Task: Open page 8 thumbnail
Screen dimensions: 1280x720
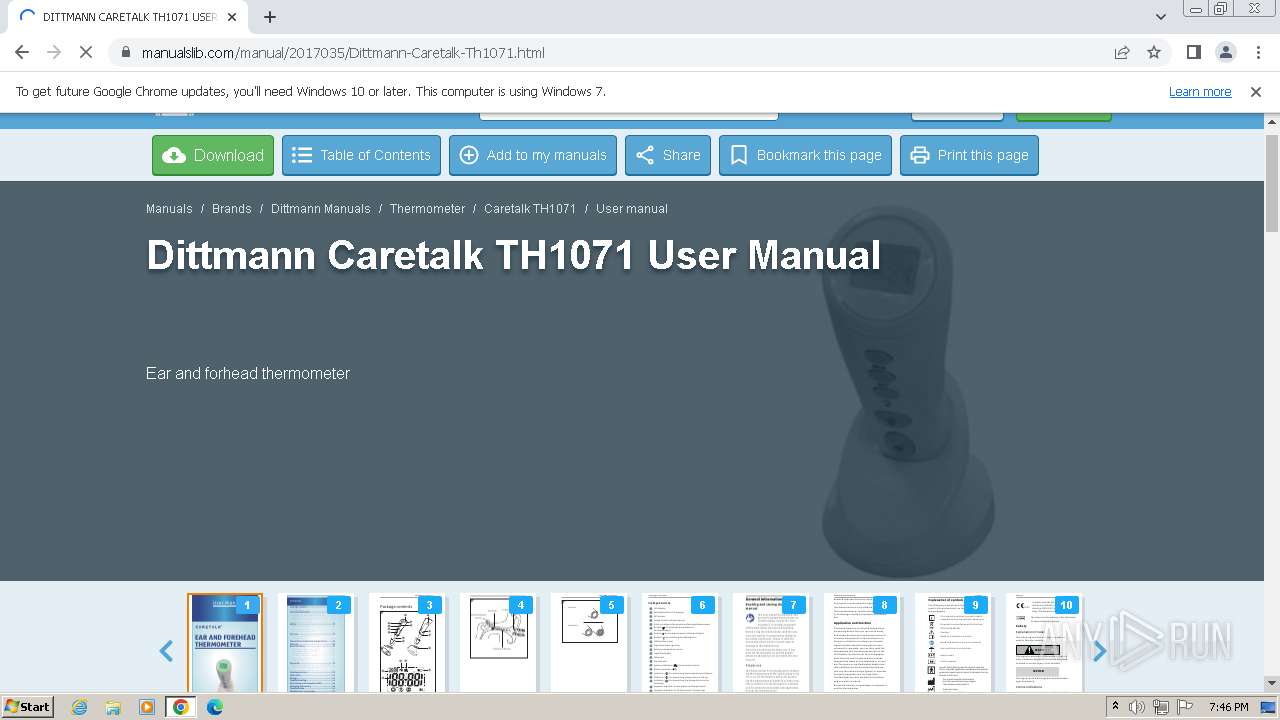Action: 862,643
